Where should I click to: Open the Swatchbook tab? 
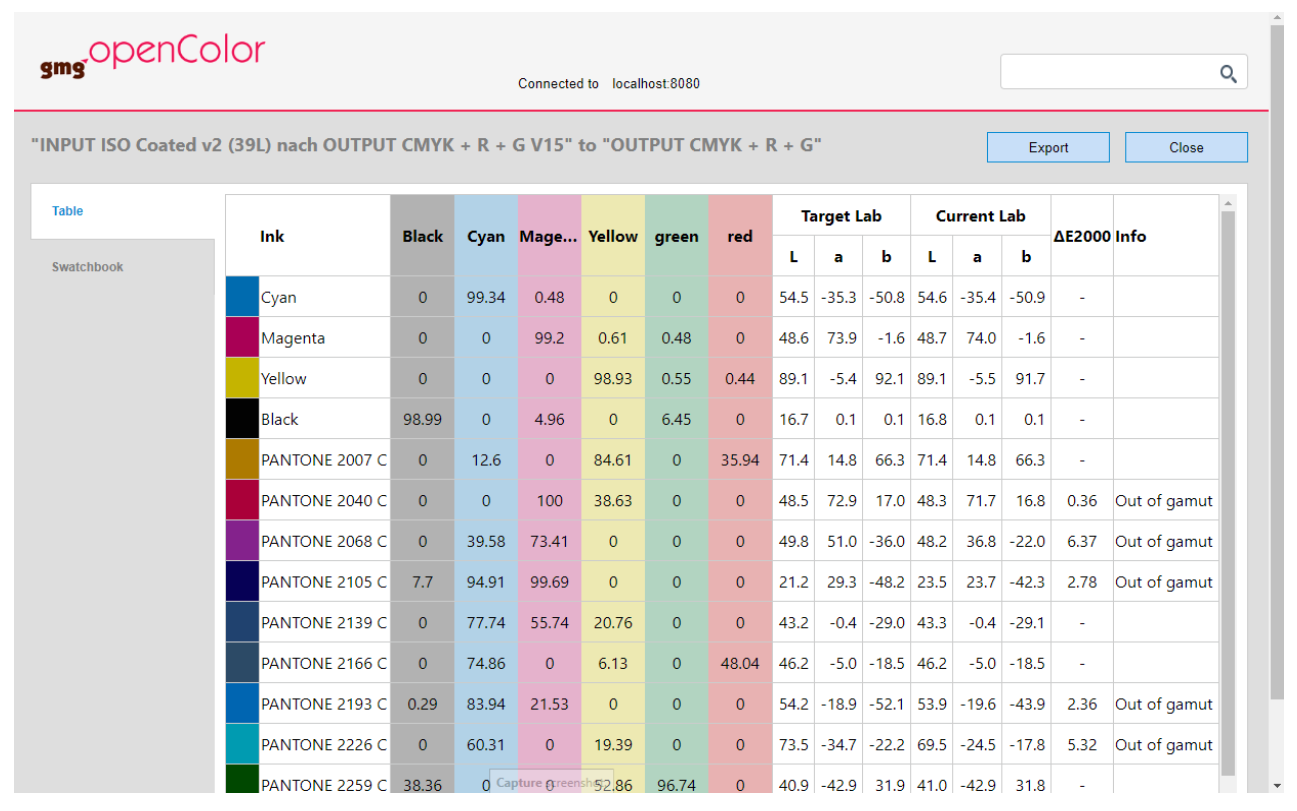point(122,267)
